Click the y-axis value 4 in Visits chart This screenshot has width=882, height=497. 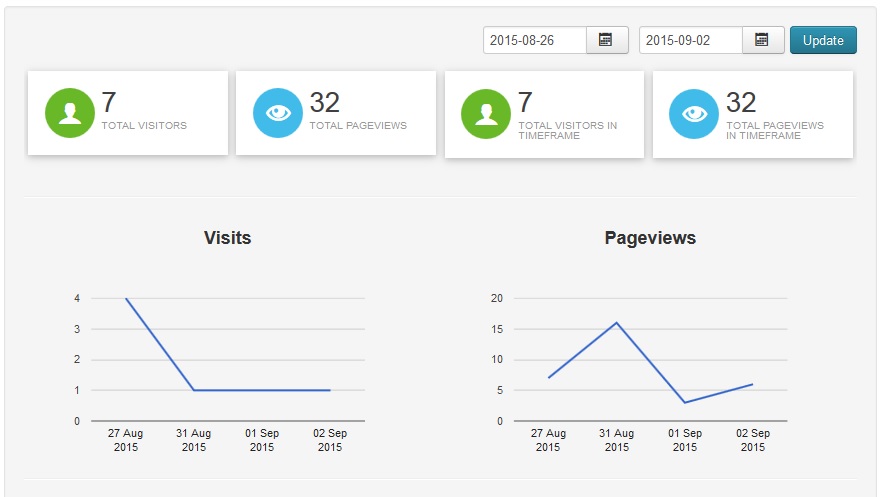point(77,299)
